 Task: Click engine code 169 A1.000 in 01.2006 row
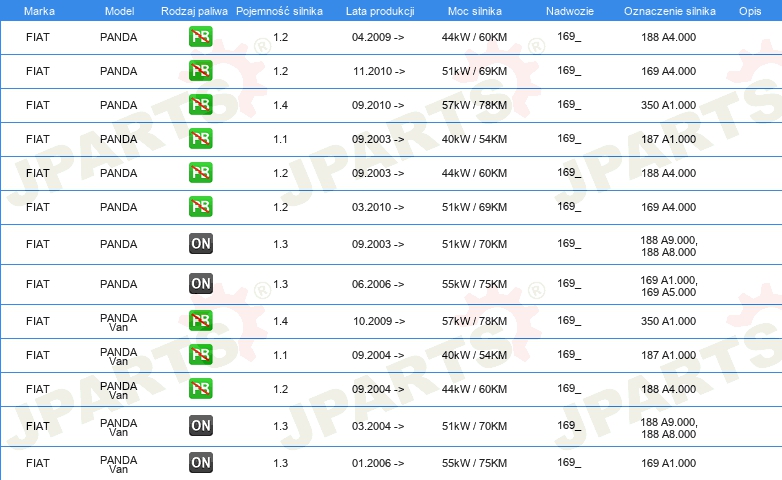[x=668, y=463]
